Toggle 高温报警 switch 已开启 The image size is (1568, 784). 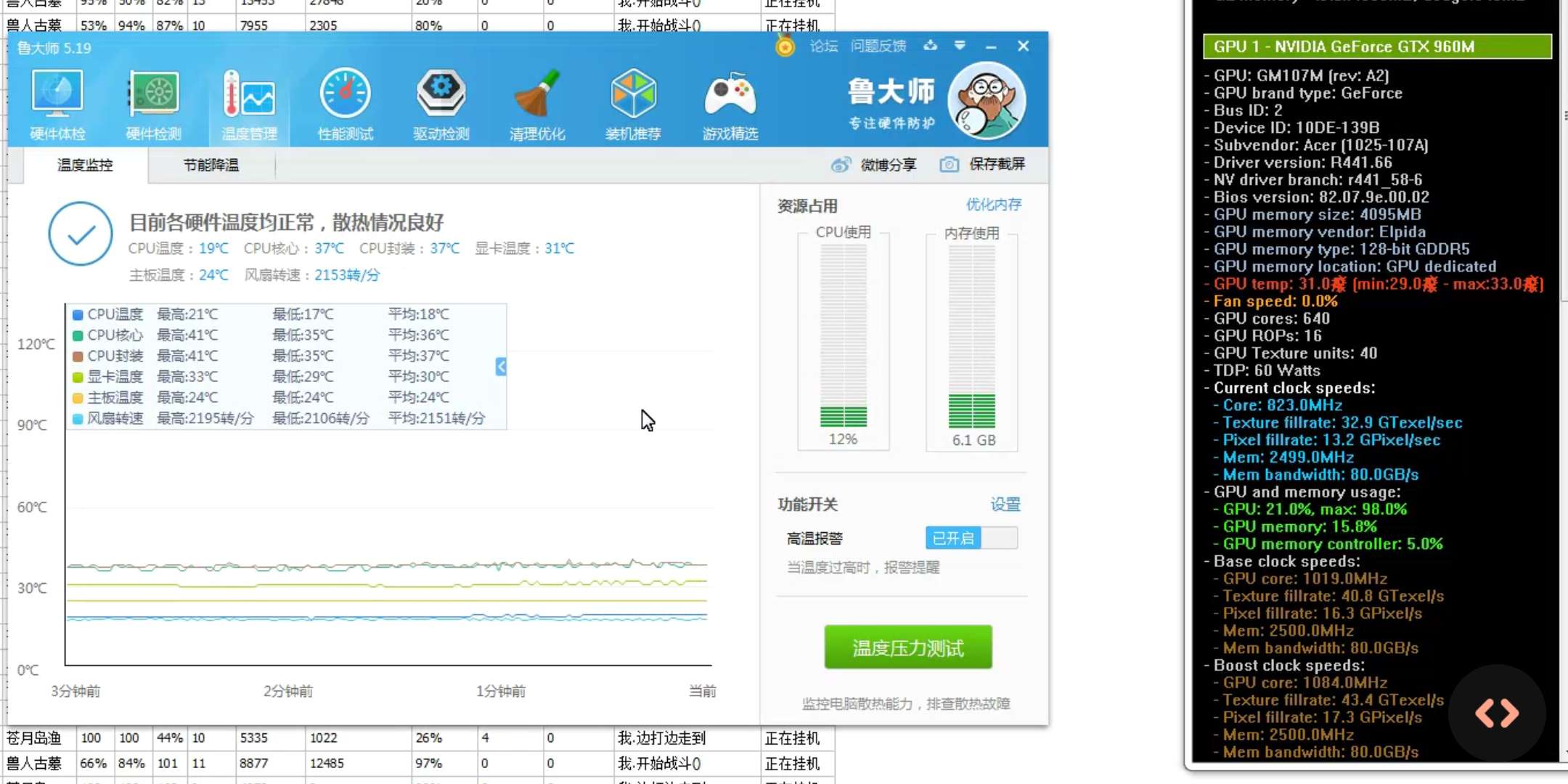point(971,538)
